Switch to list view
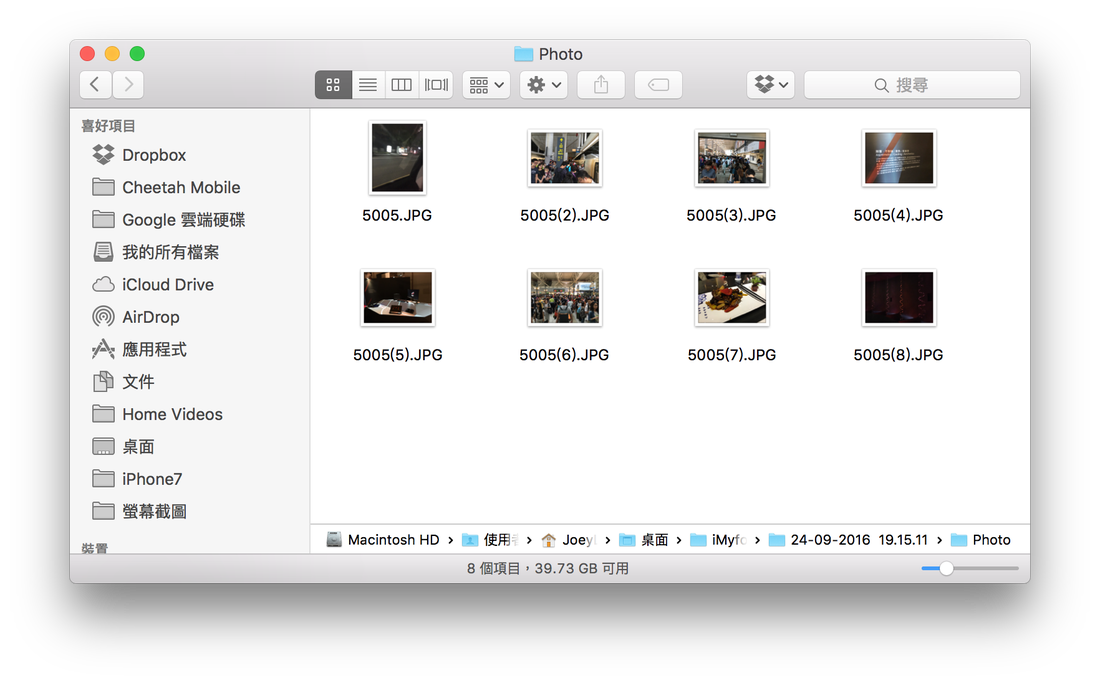Viewport: 1100px width, 683px height. point(368,85)
